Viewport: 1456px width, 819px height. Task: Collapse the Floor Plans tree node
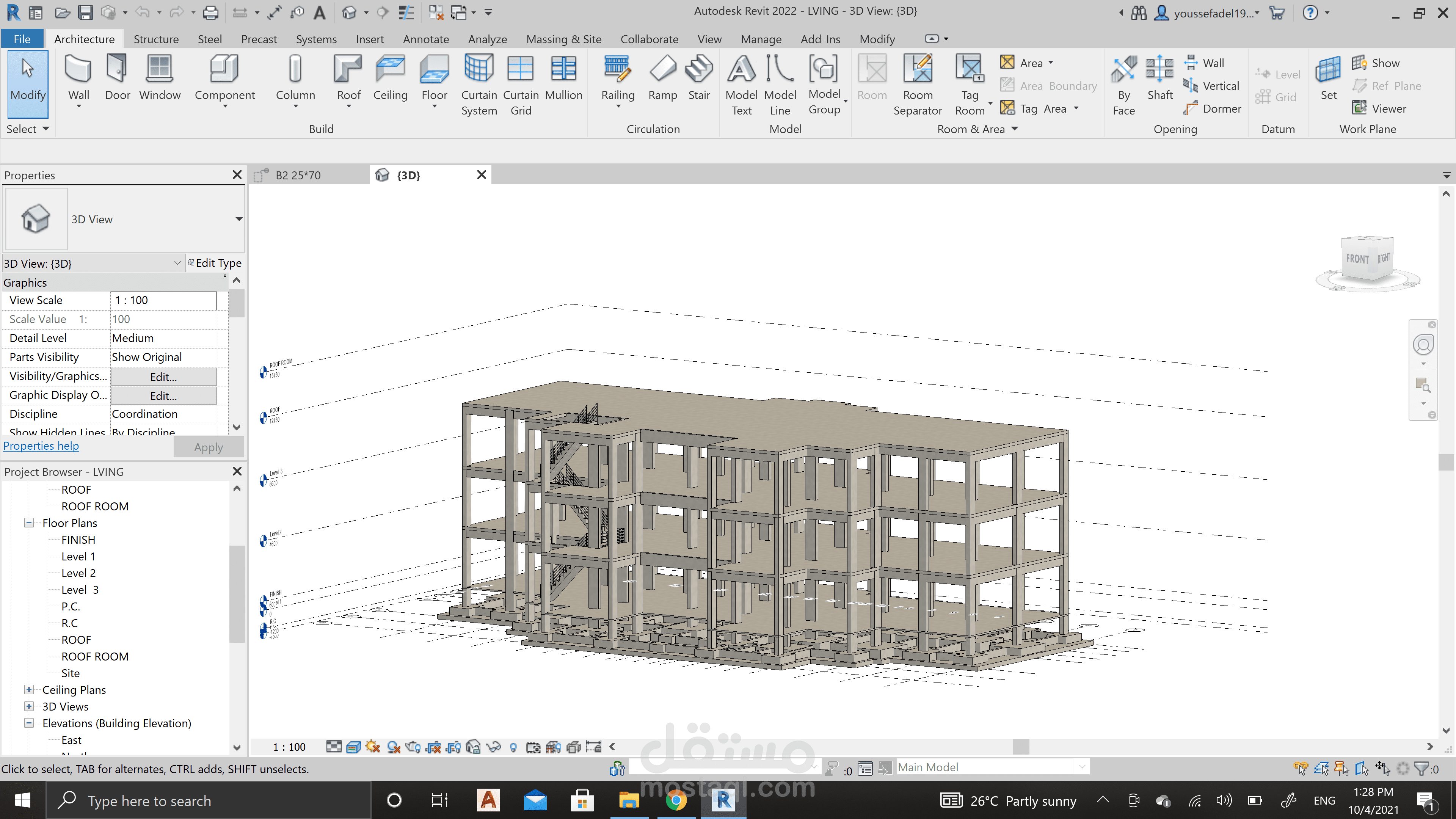tap(29, 523)
